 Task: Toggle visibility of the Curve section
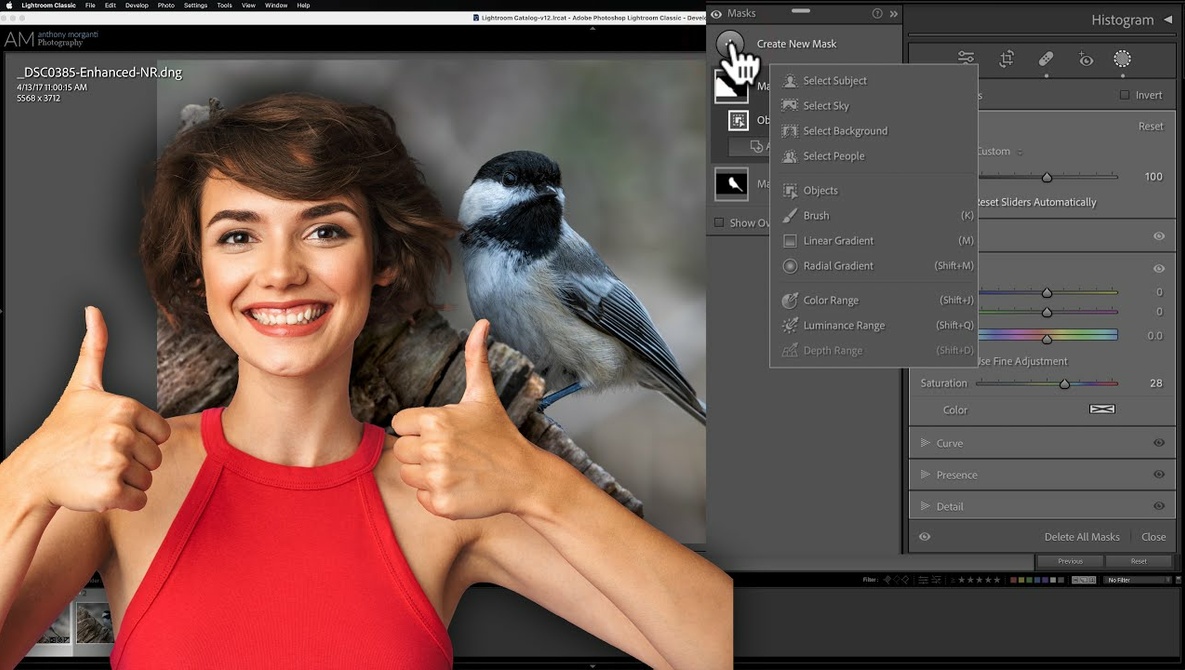click(x=1159, y=442)
